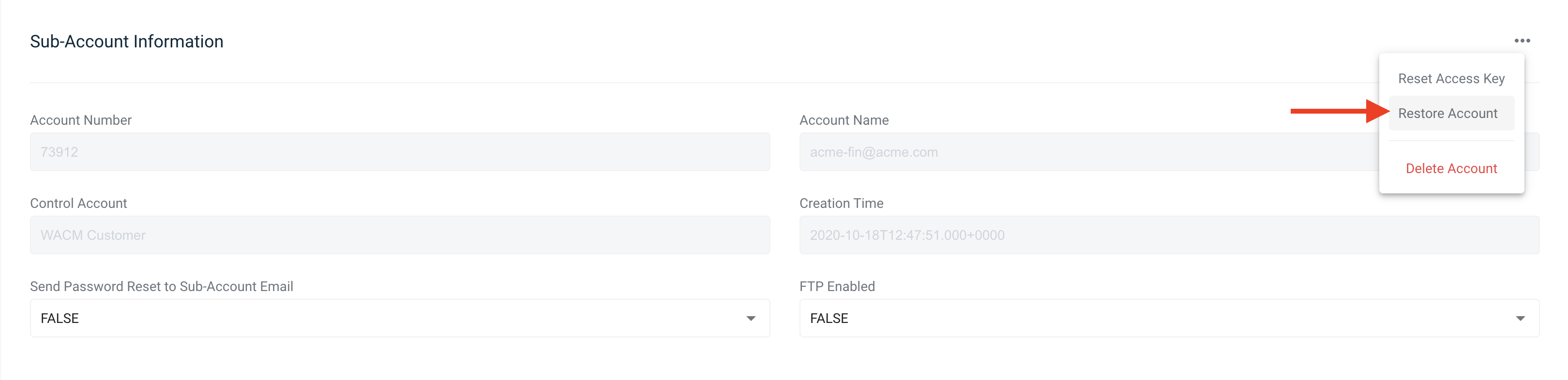Click the Account Number field showing 73912

coord(400,152)
